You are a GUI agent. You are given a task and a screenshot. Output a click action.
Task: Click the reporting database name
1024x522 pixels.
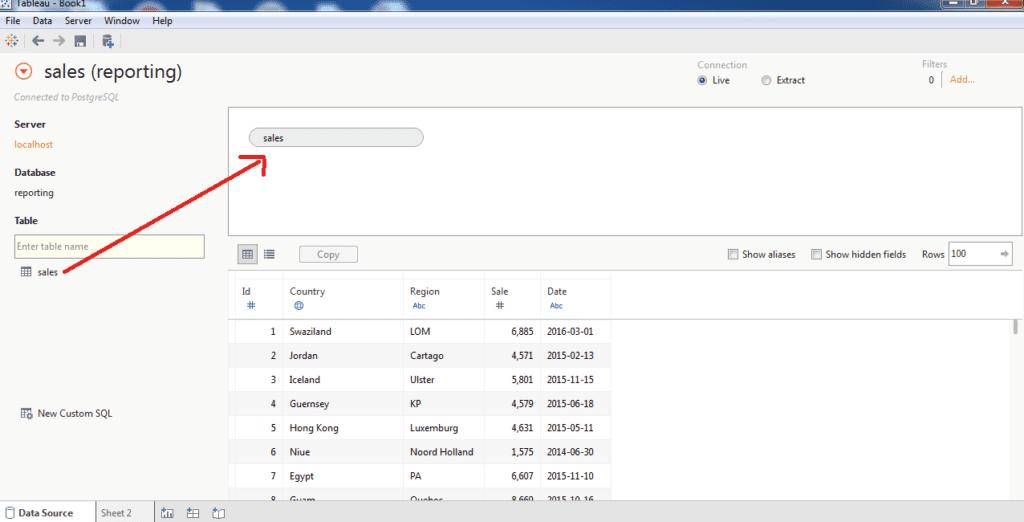point(34,193)
